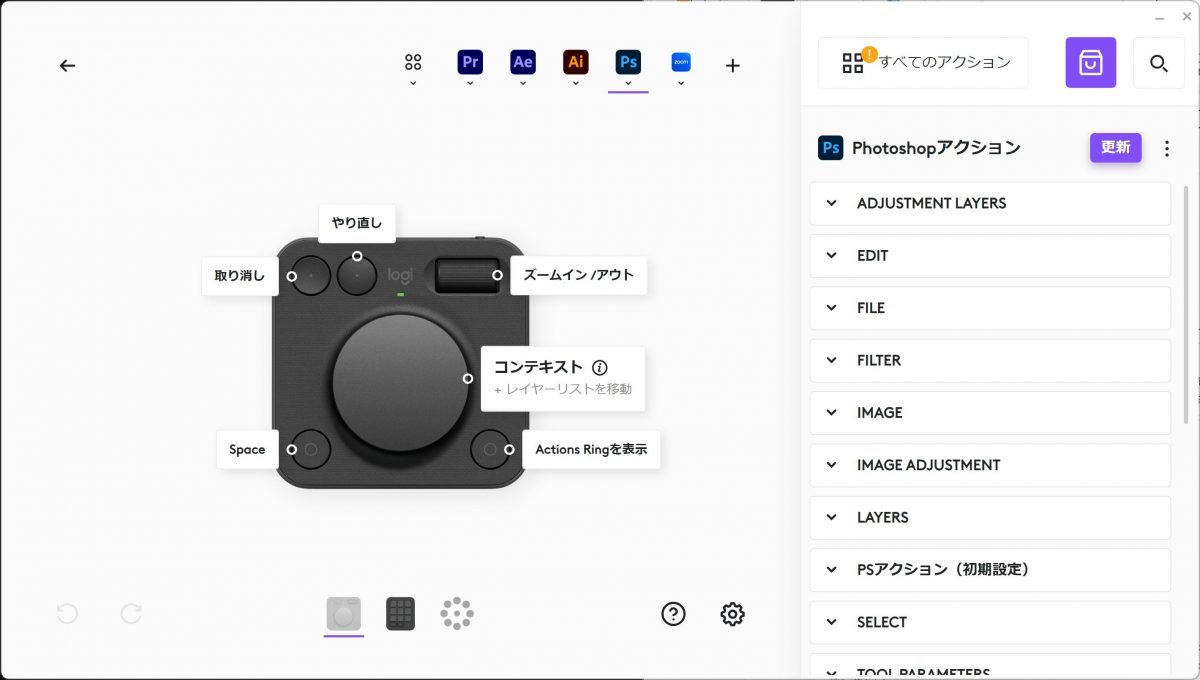Select the Premiere Pro profile icon
The width and height of the screenshot is (1200, 680).
click(470, 62)
